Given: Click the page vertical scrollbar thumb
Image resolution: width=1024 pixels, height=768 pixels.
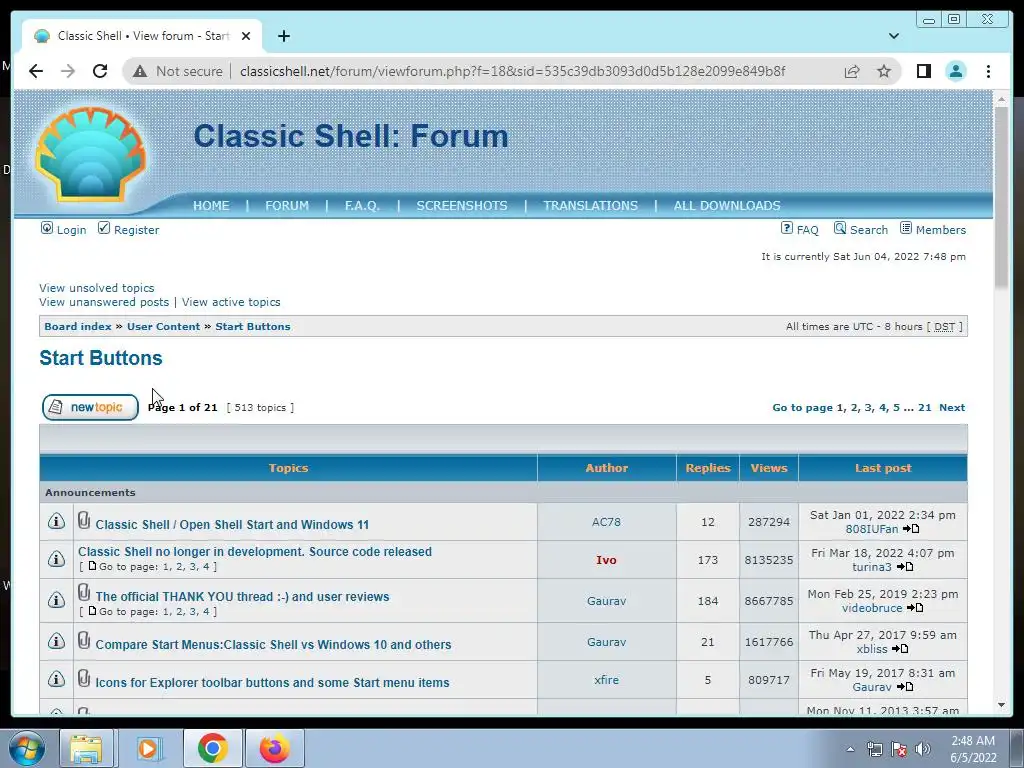Looking at the screenshot, I should point(1001,196).
